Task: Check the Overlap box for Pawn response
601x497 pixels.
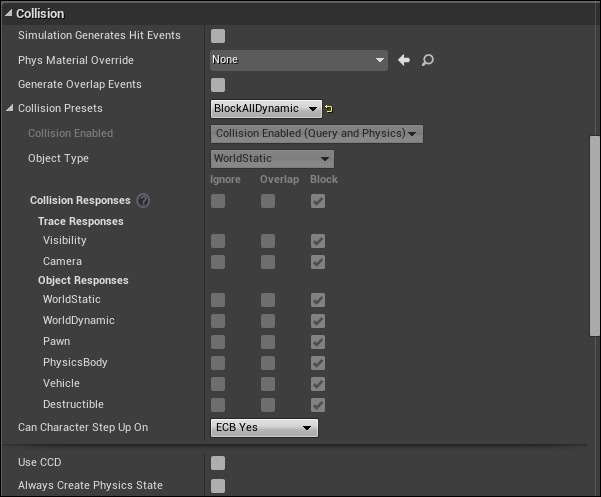Action: [268, 342]
